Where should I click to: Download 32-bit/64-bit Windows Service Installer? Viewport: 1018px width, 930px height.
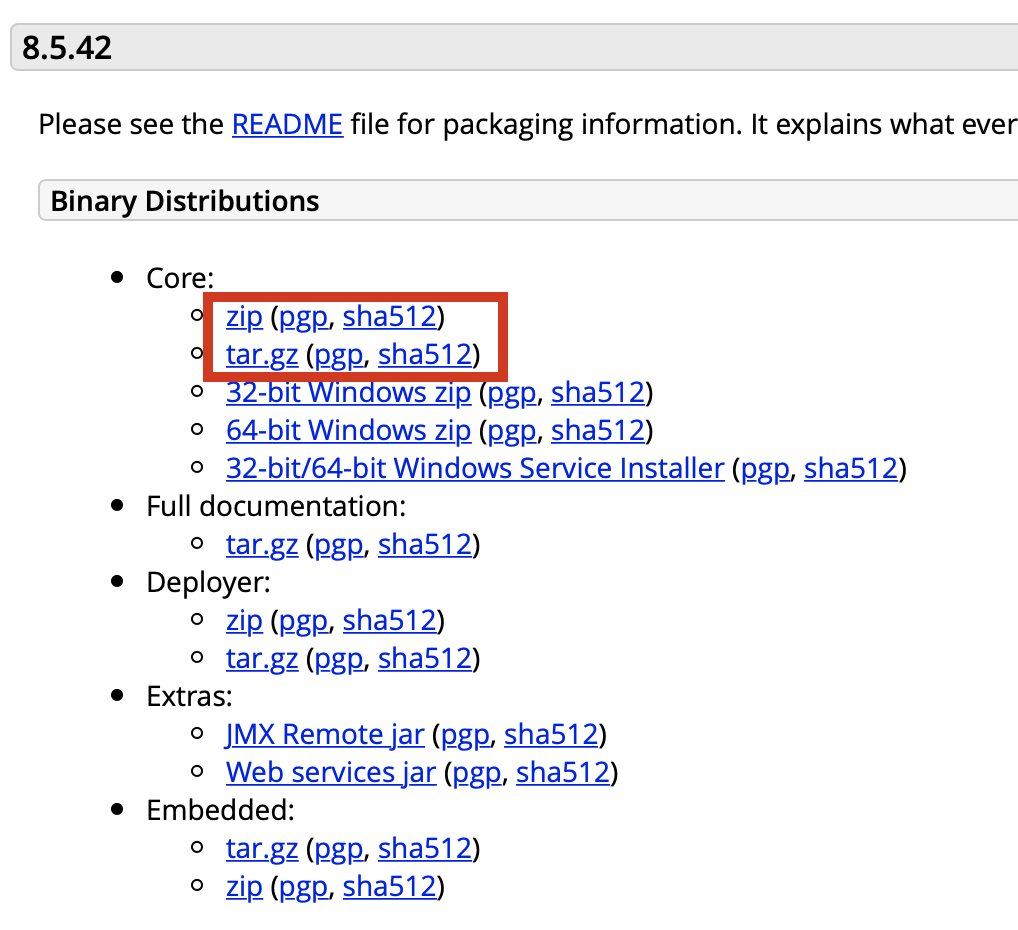[475, 468]
